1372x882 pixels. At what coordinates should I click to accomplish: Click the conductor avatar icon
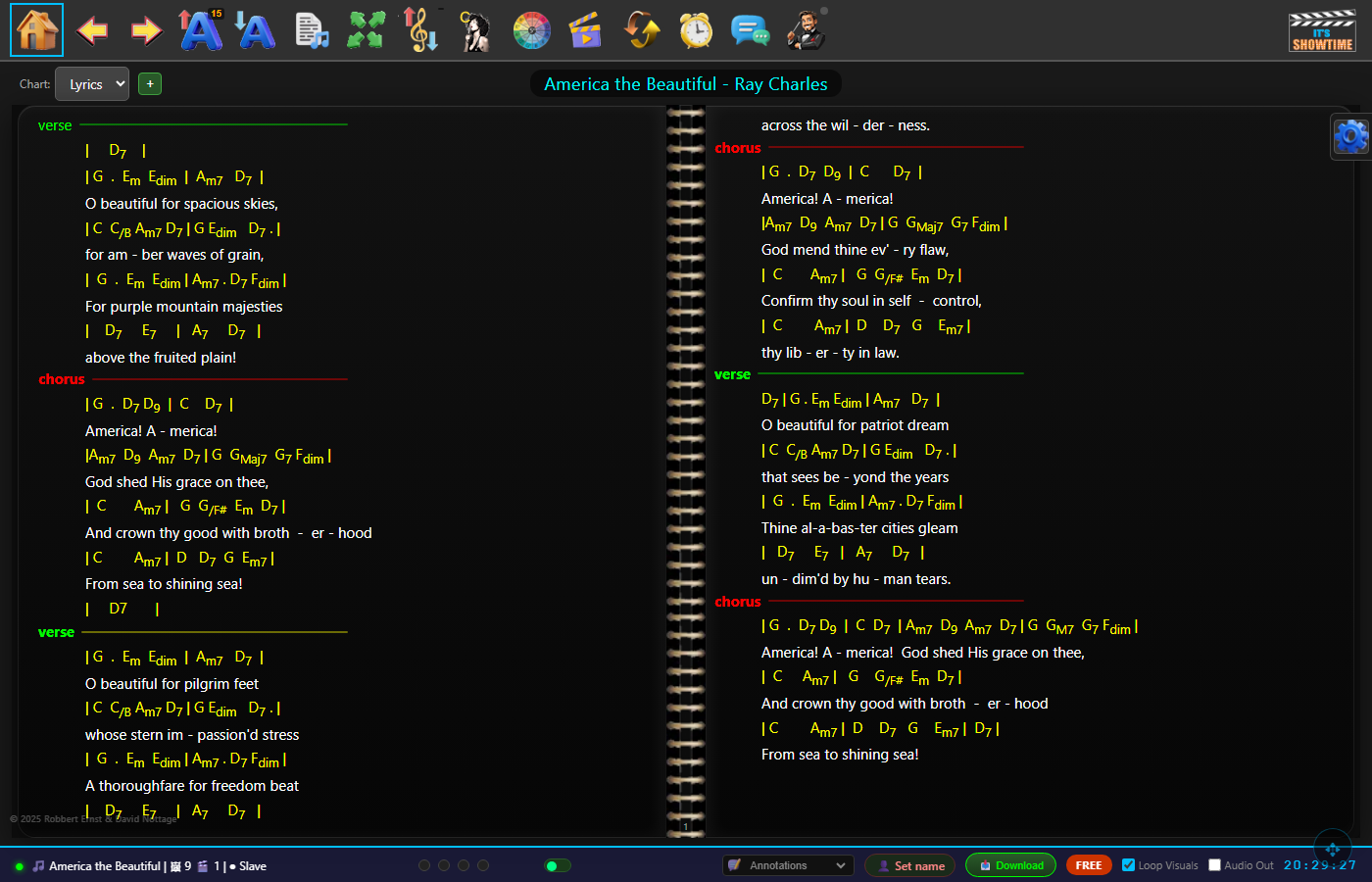click(x=806, y=30)
